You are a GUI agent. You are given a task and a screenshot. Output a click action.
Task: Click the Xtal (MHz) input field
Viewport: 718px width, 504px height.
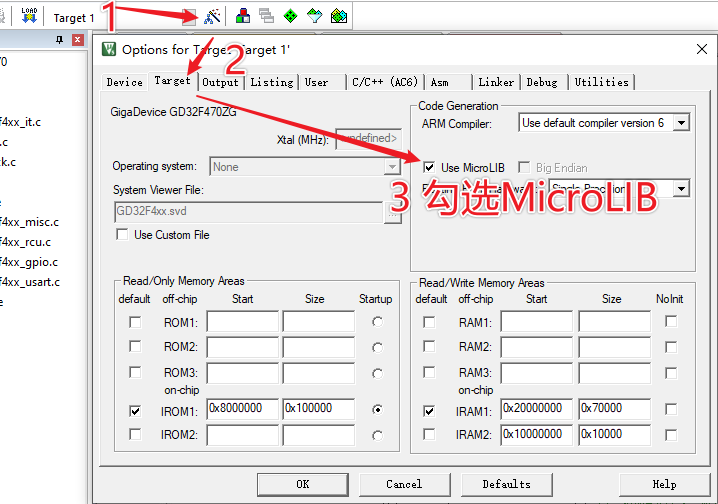coord(369,139)
